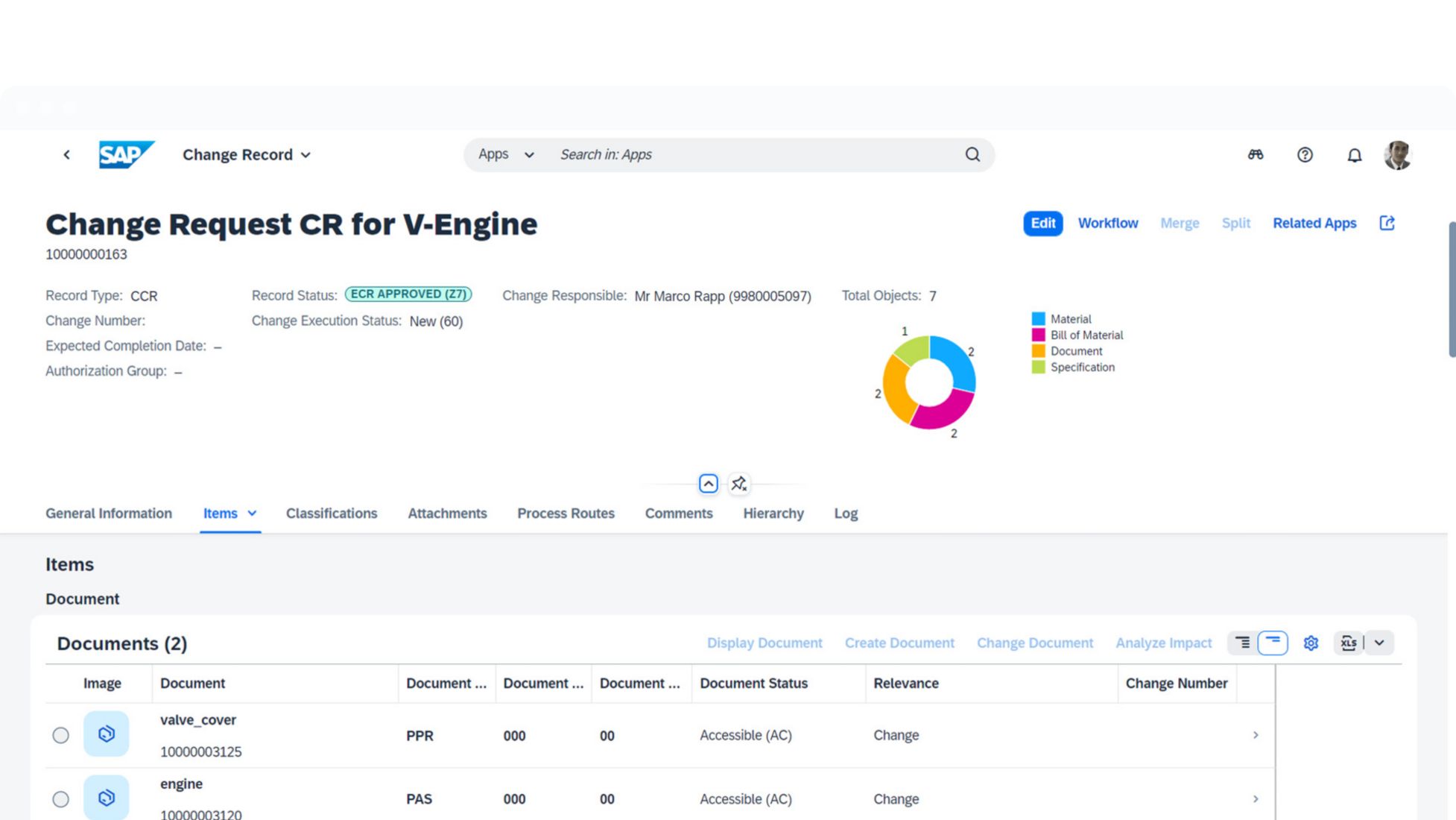
Task: Toggle the highlighted table view mode button
Action: pyautogui.click(x=1273, y=643)
